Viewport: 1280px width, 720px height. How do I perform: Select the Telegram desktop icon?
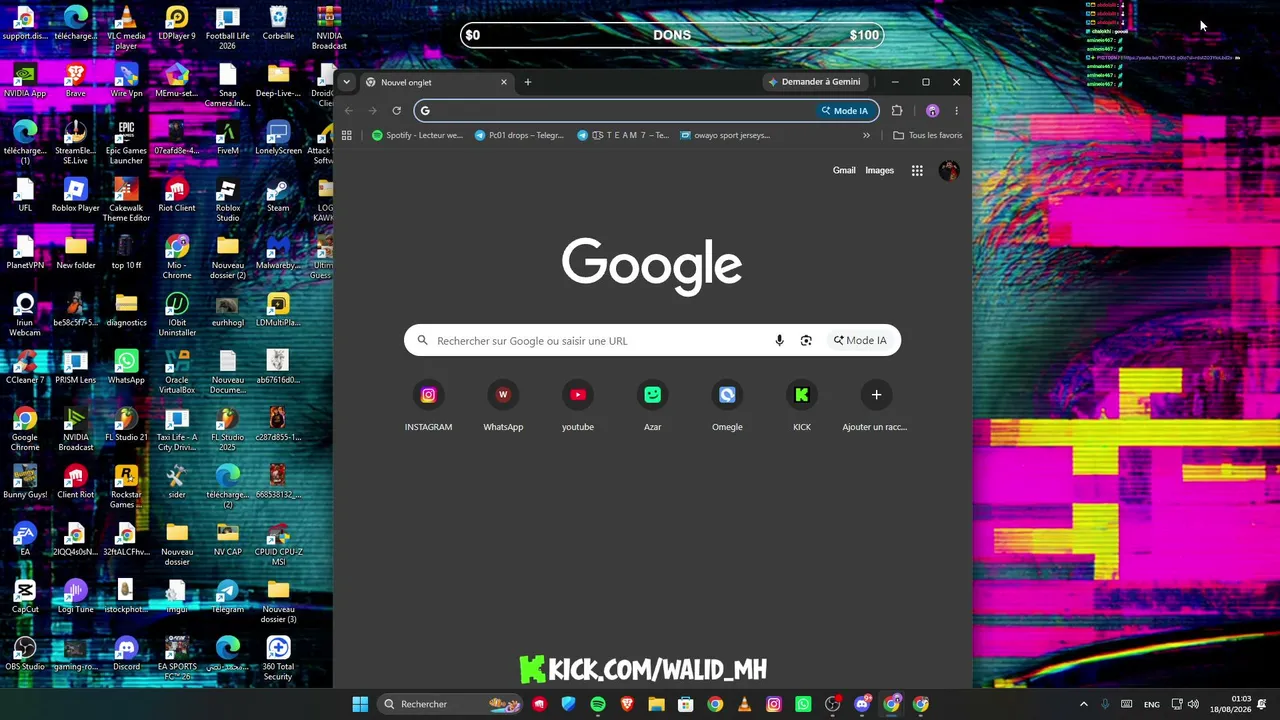click(227, 597)
